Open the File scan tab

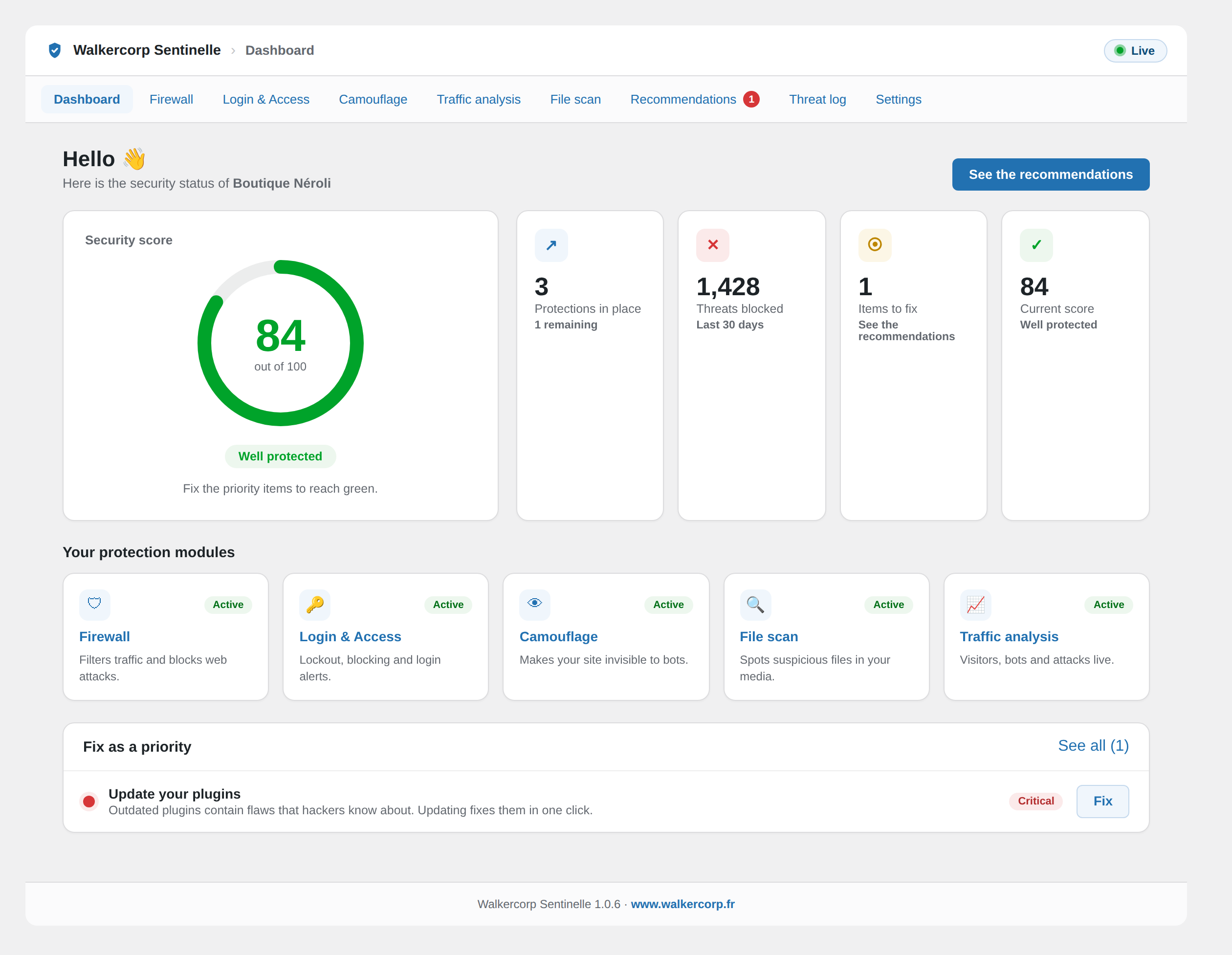click(575, 99)
